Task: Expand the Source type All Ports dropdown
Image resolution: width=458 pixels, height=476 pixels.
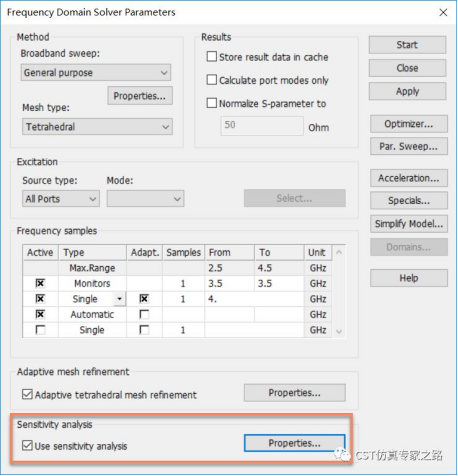Action: coord(61,199)
